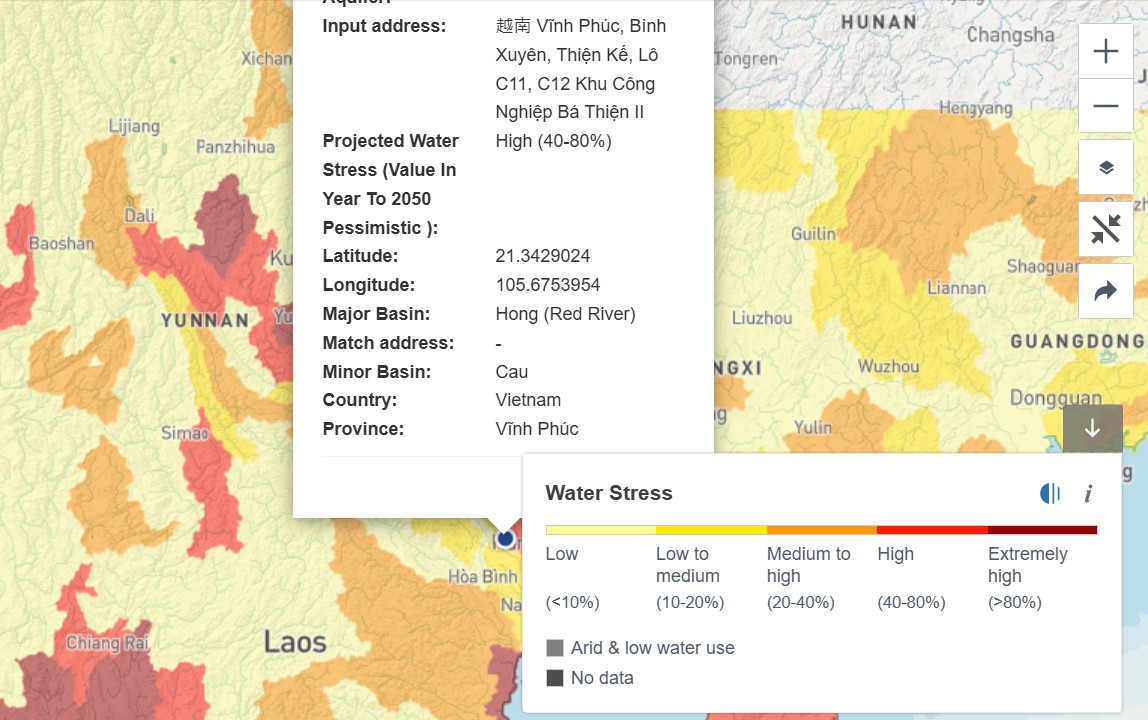Click the Low pale yellow swatch

click(600, 530)
